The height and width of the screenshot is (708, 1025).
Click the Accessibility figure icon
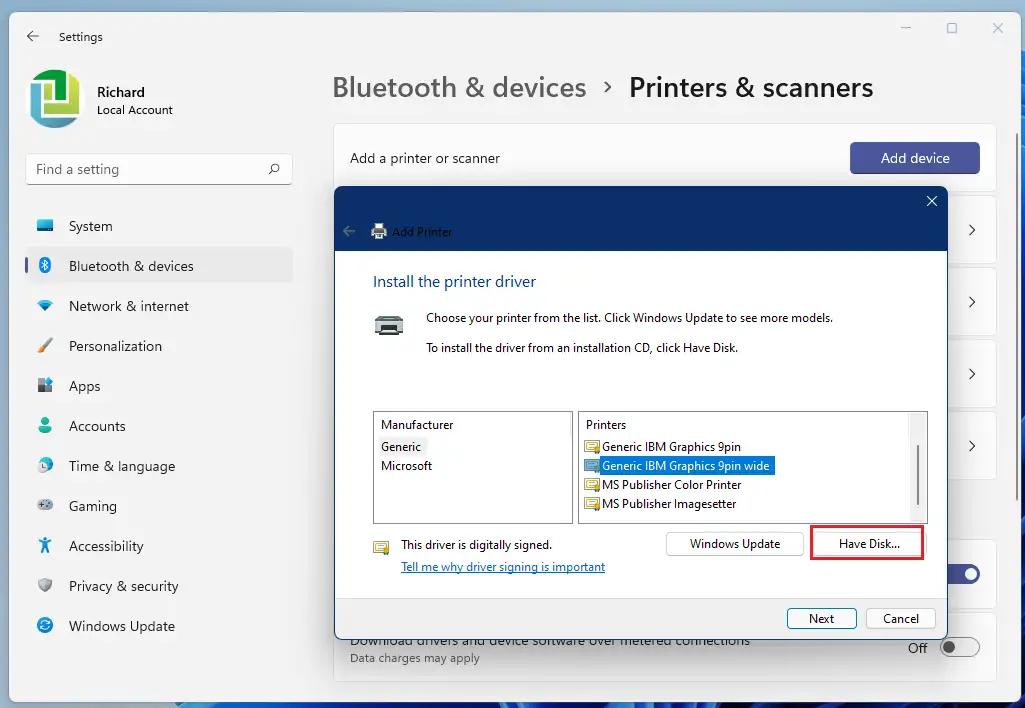(x=45, y=545)
